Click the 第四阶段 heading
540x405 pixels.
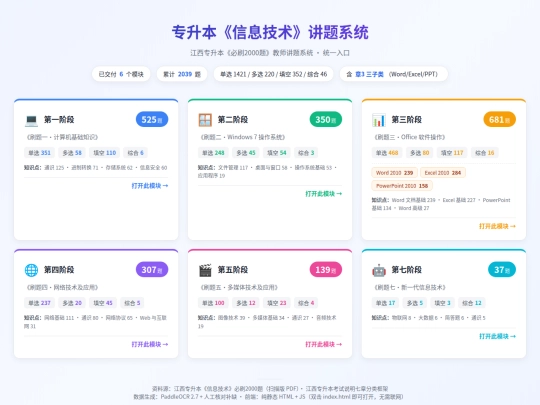pyautogui.click(x=59, y=270)
